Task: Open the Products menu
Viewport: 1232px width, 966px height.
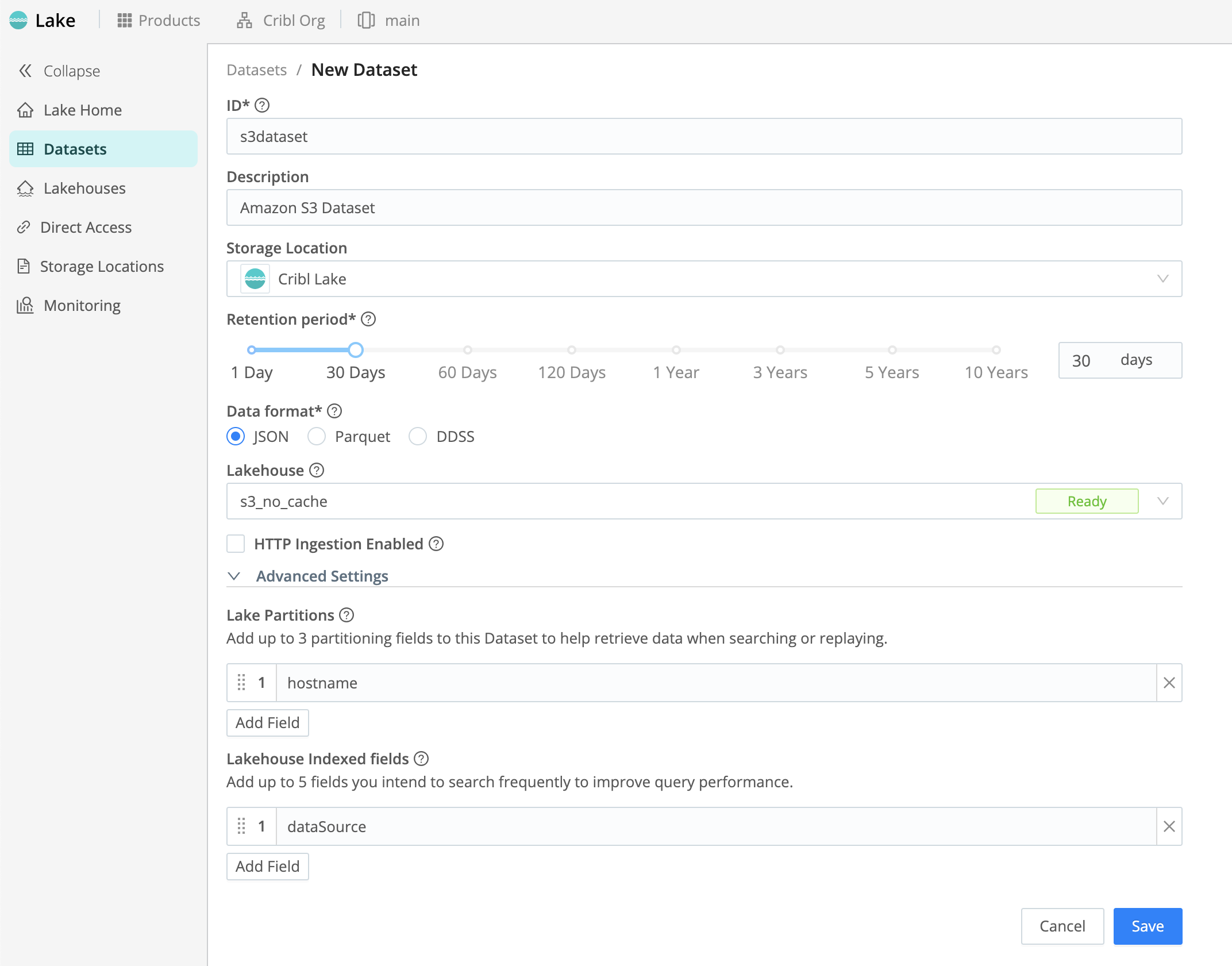Action: (159, 20)
